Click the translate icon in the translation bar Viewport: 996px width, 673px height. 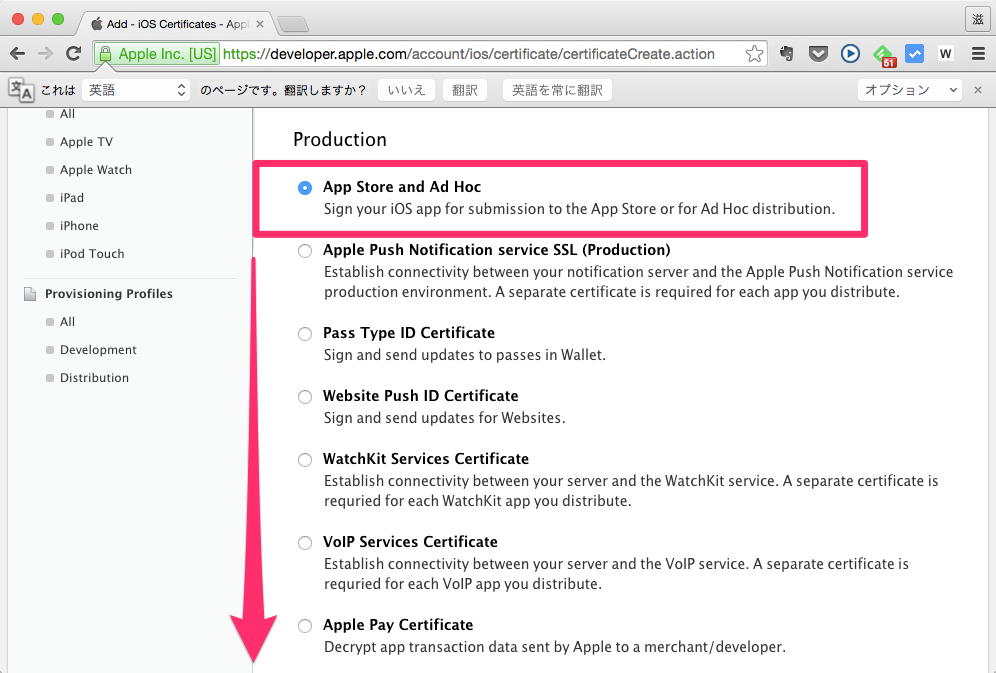pos(21,90)
